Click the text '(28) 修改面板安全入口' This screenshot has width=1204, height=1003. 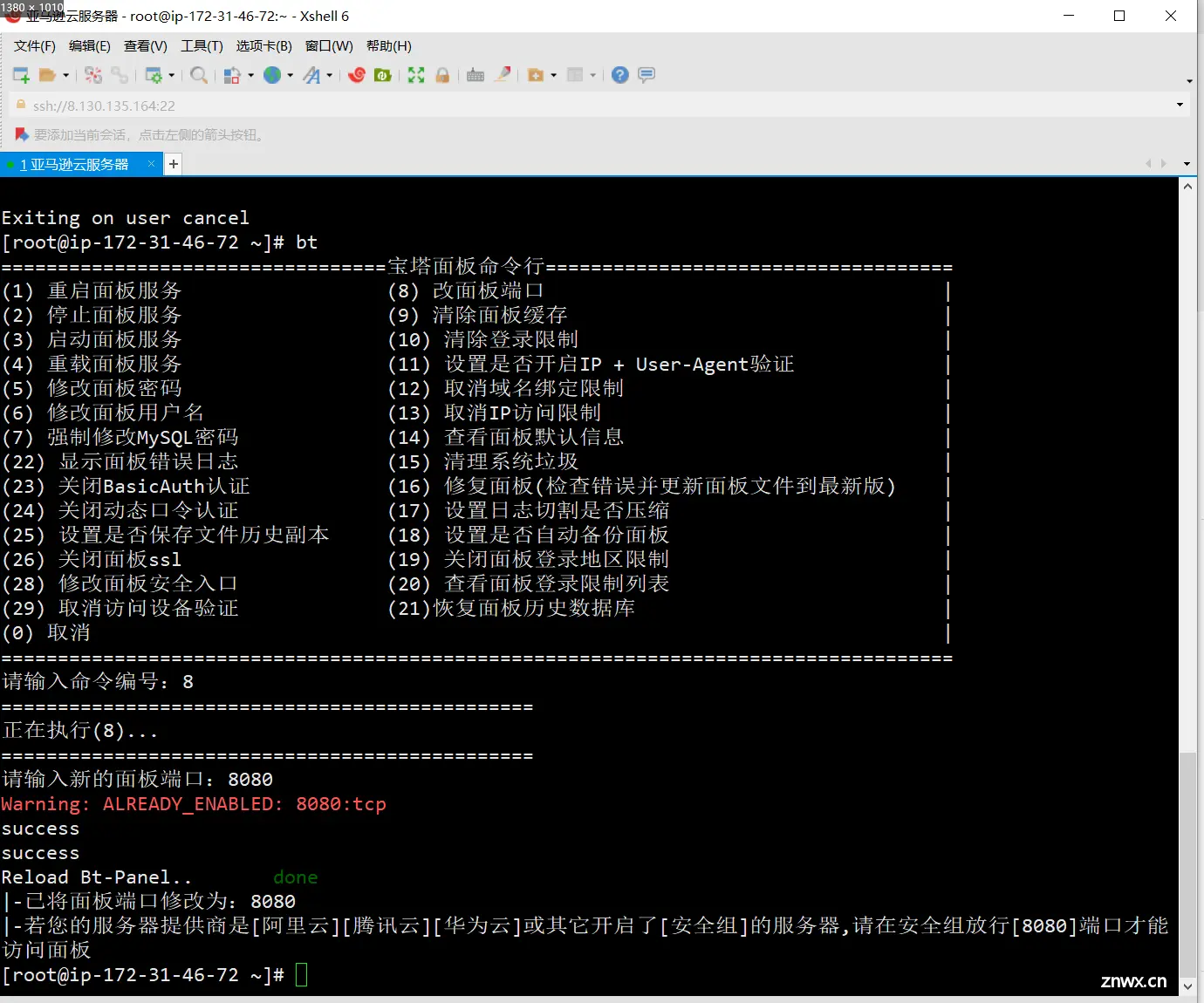pos(120,583)
